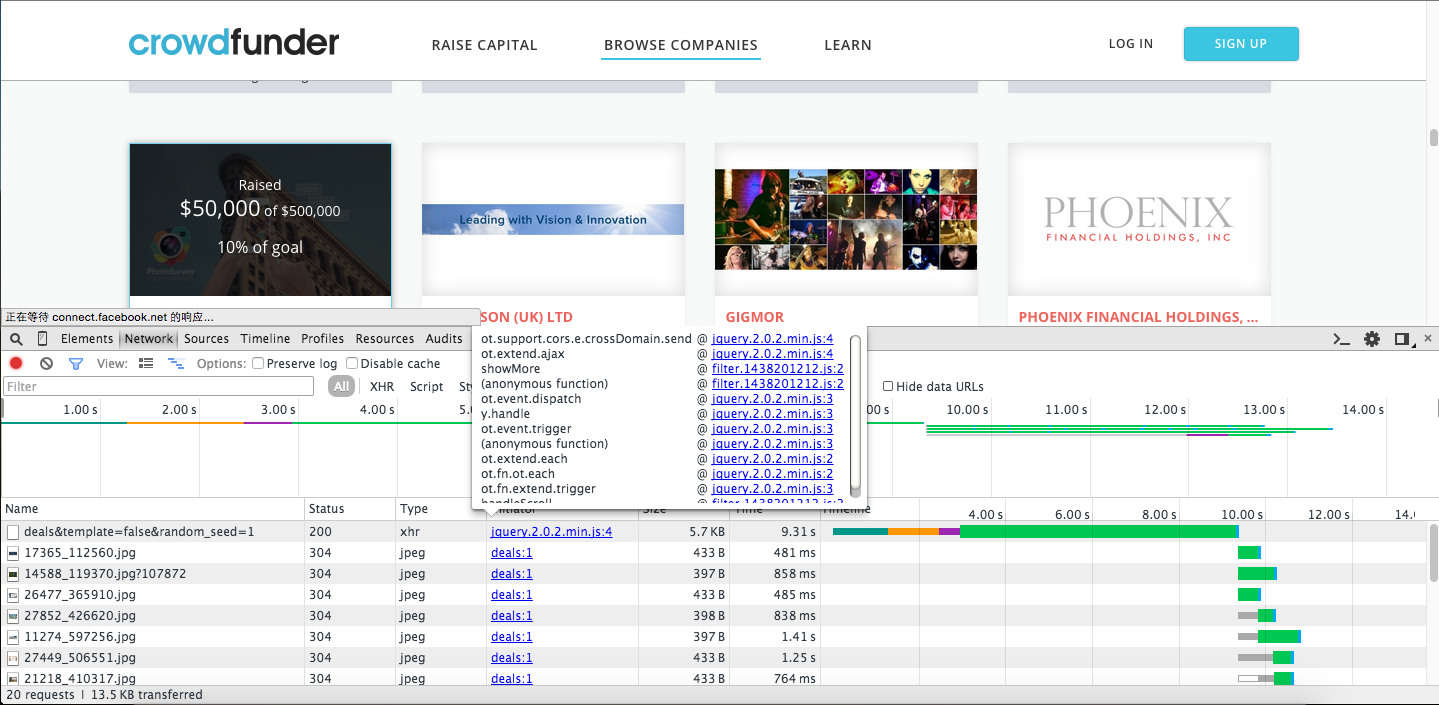Click jquery link for ot.extend.ajax
The image size is (1439, 705).
tap(772, 354)
